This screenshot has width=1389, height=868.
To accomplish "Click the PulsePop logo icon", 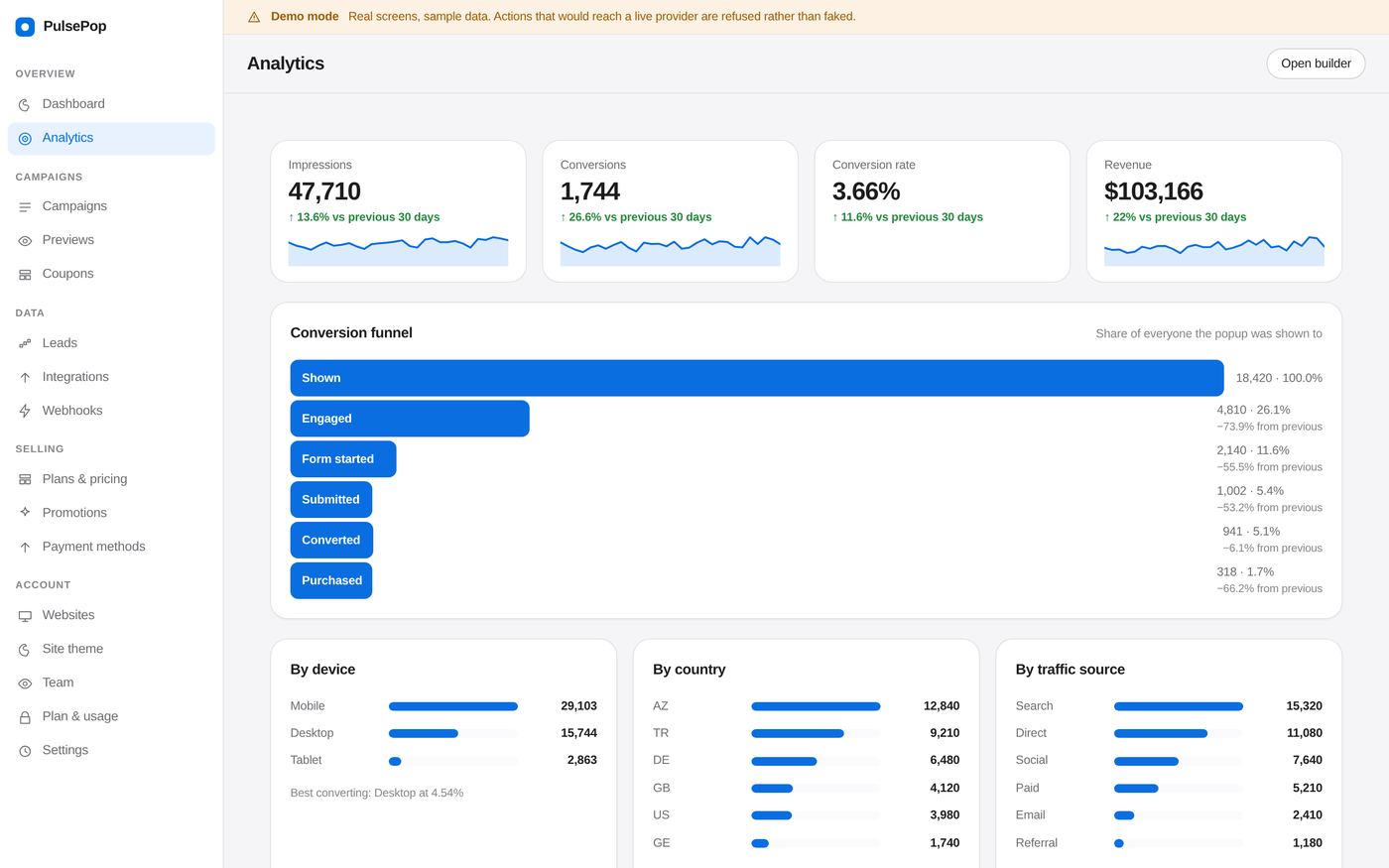I will tap(25, 27).
